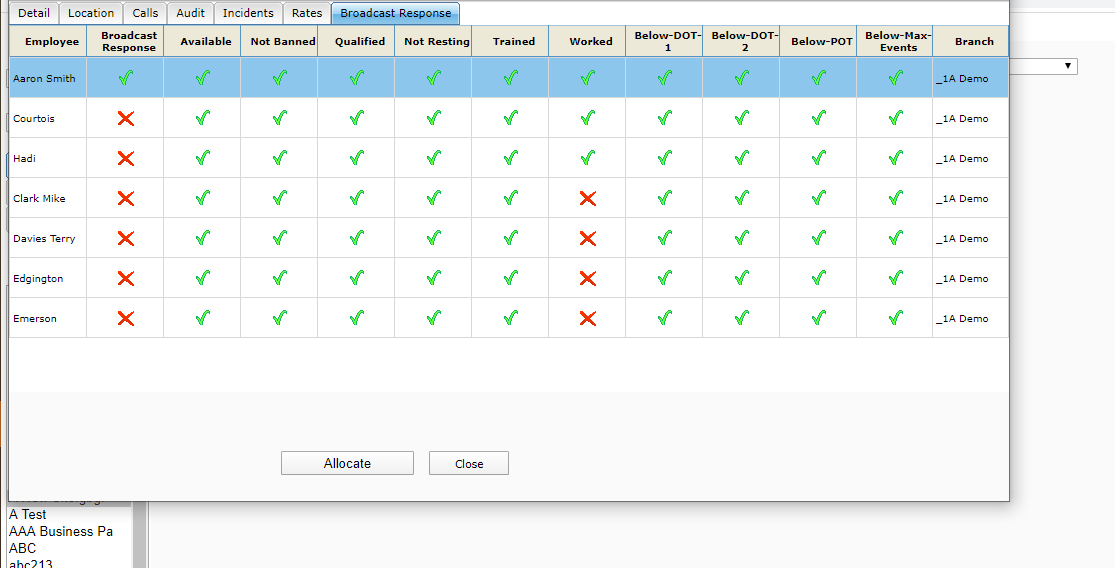Click Hadi's green check under Worked
1115x568 pixels.
pyautogui.click(x=587, y=159)
